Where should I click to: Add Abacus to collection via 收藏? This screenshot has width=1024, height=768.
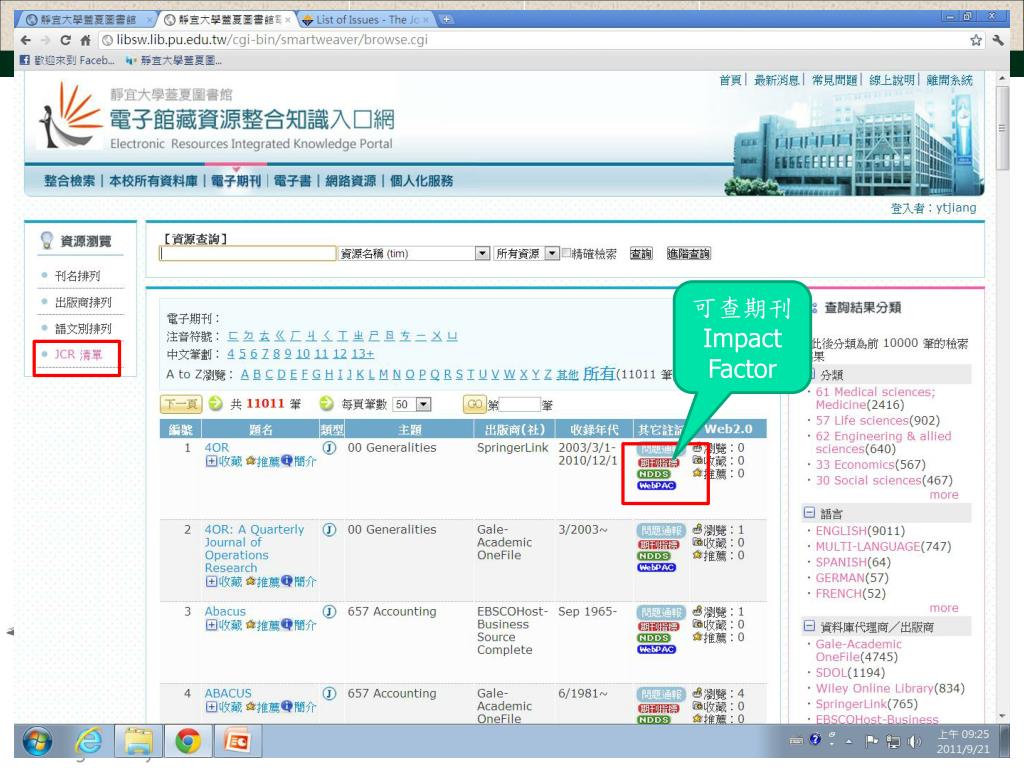click(224, 625)
